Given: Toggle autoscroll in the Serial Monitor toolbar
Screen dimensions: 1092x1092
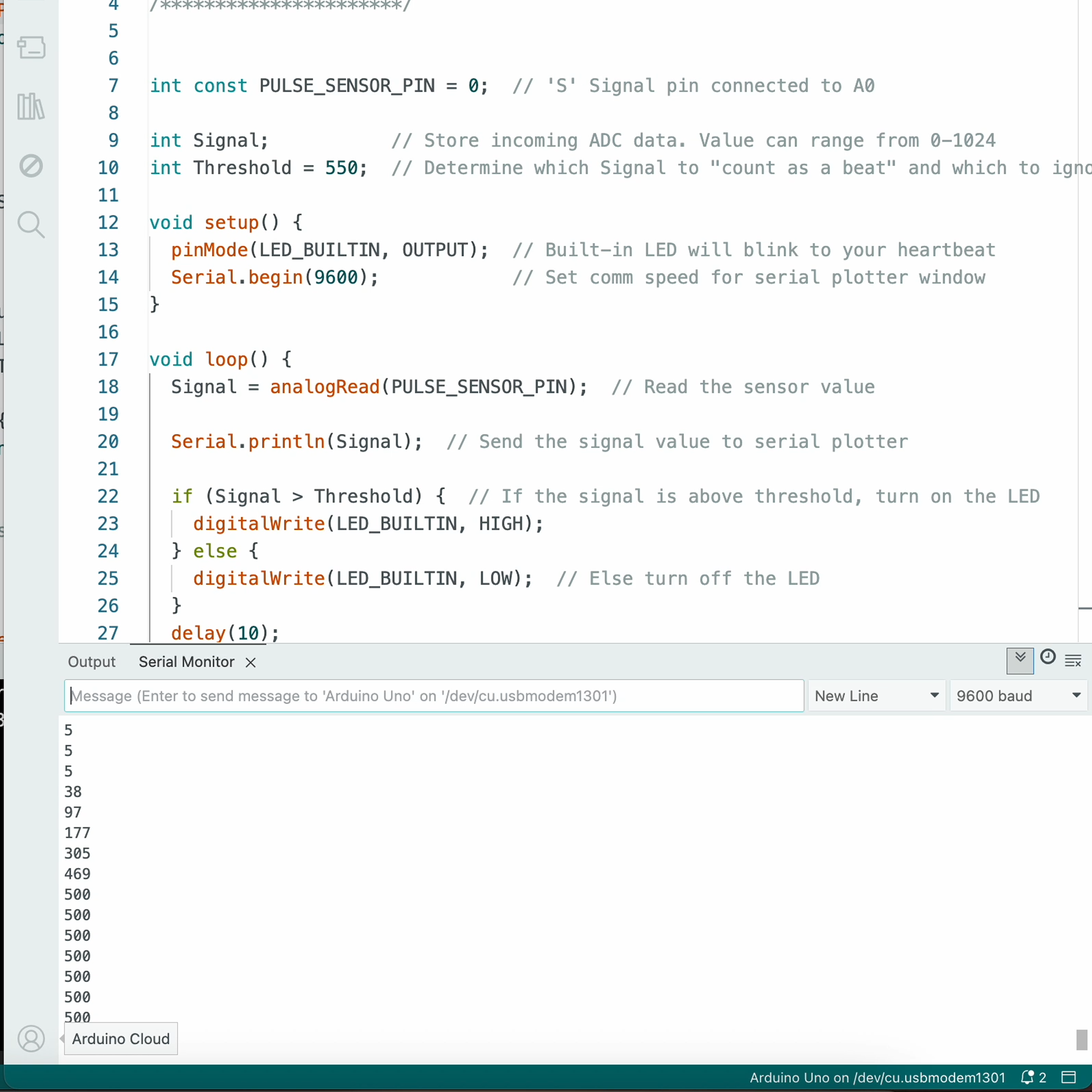Looking at the screenshot, I should [1020, 660].
